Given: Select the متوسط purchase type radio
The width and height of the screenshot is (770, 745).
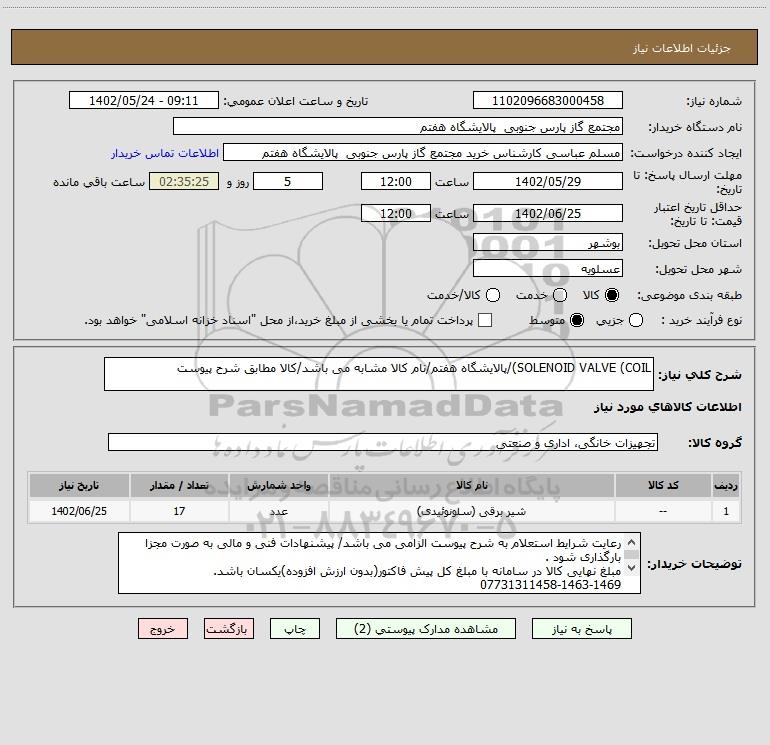Looking at the screenshot, I should coord(577,320).
